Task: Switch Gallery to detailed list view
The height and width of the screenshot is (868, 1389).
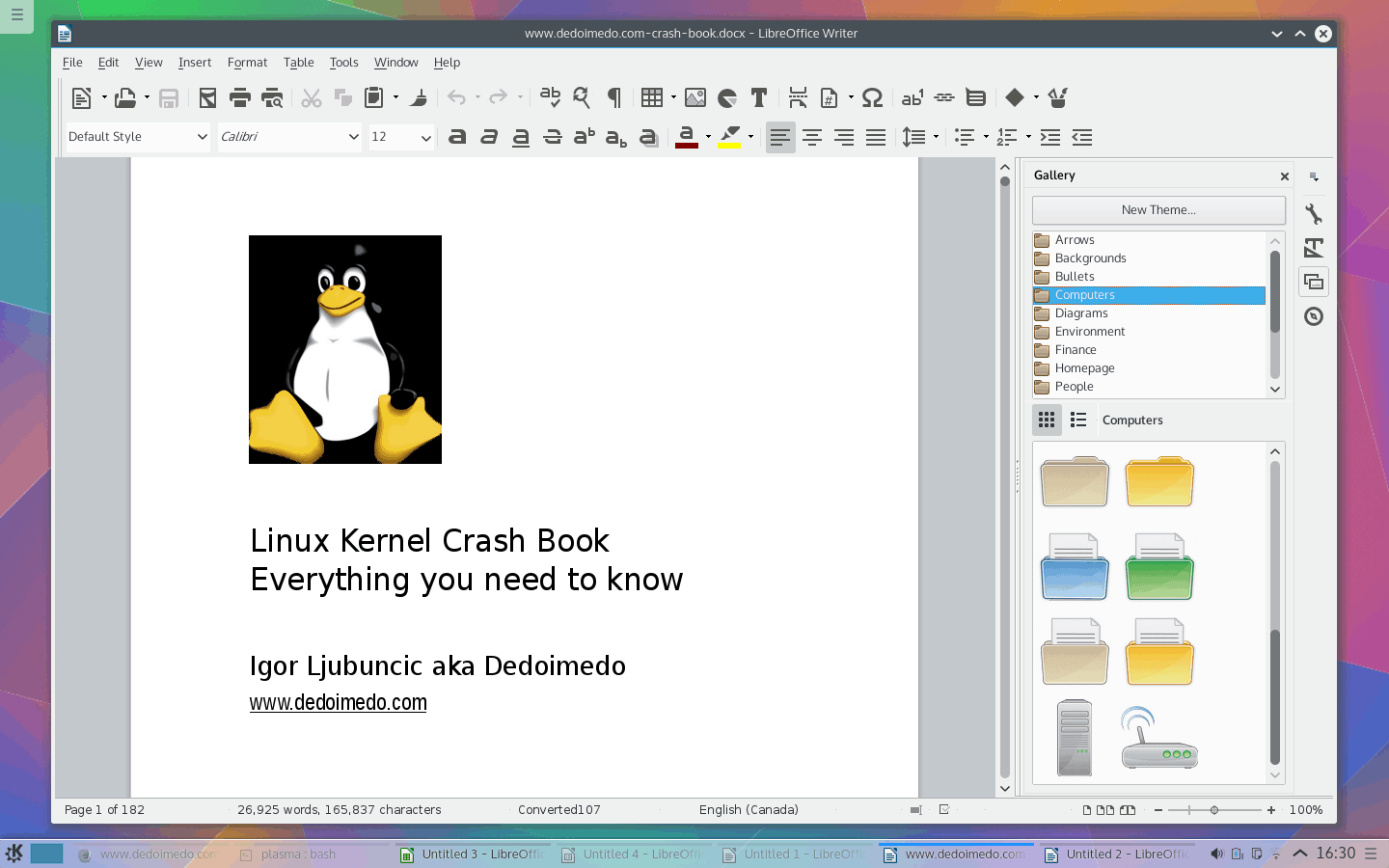Action: 1078,420
